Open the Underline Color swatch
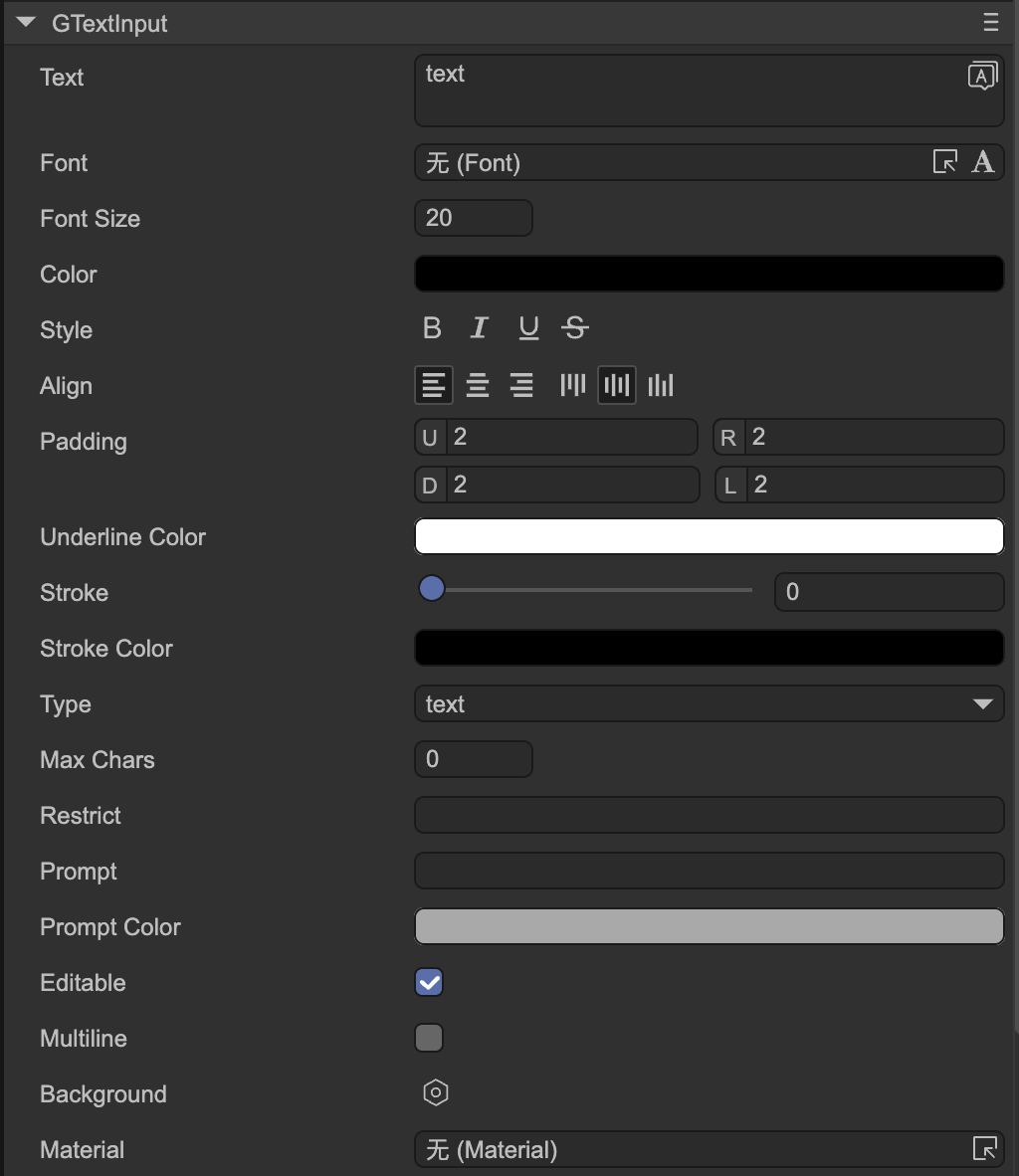 [x=709, y=536]
